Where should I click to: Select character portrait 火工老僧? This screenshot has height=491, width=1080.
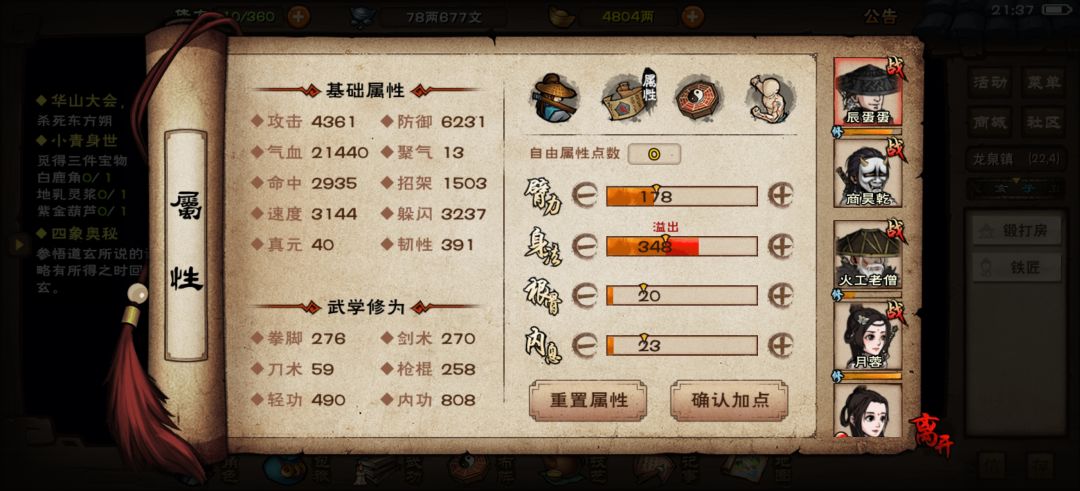(x=868, y=255)
